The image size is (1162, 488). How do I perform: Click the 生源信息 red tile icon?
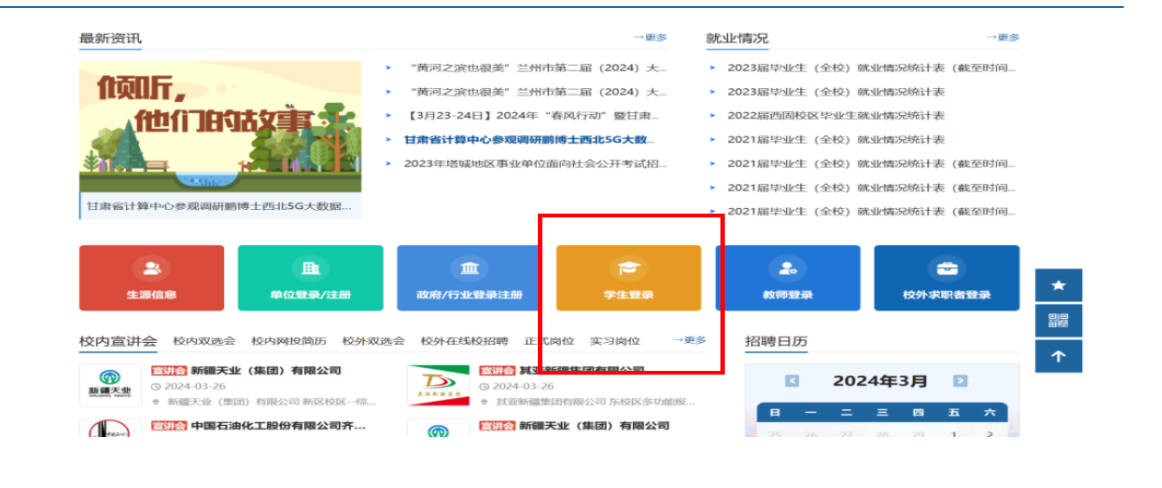[x=151, y=278]
